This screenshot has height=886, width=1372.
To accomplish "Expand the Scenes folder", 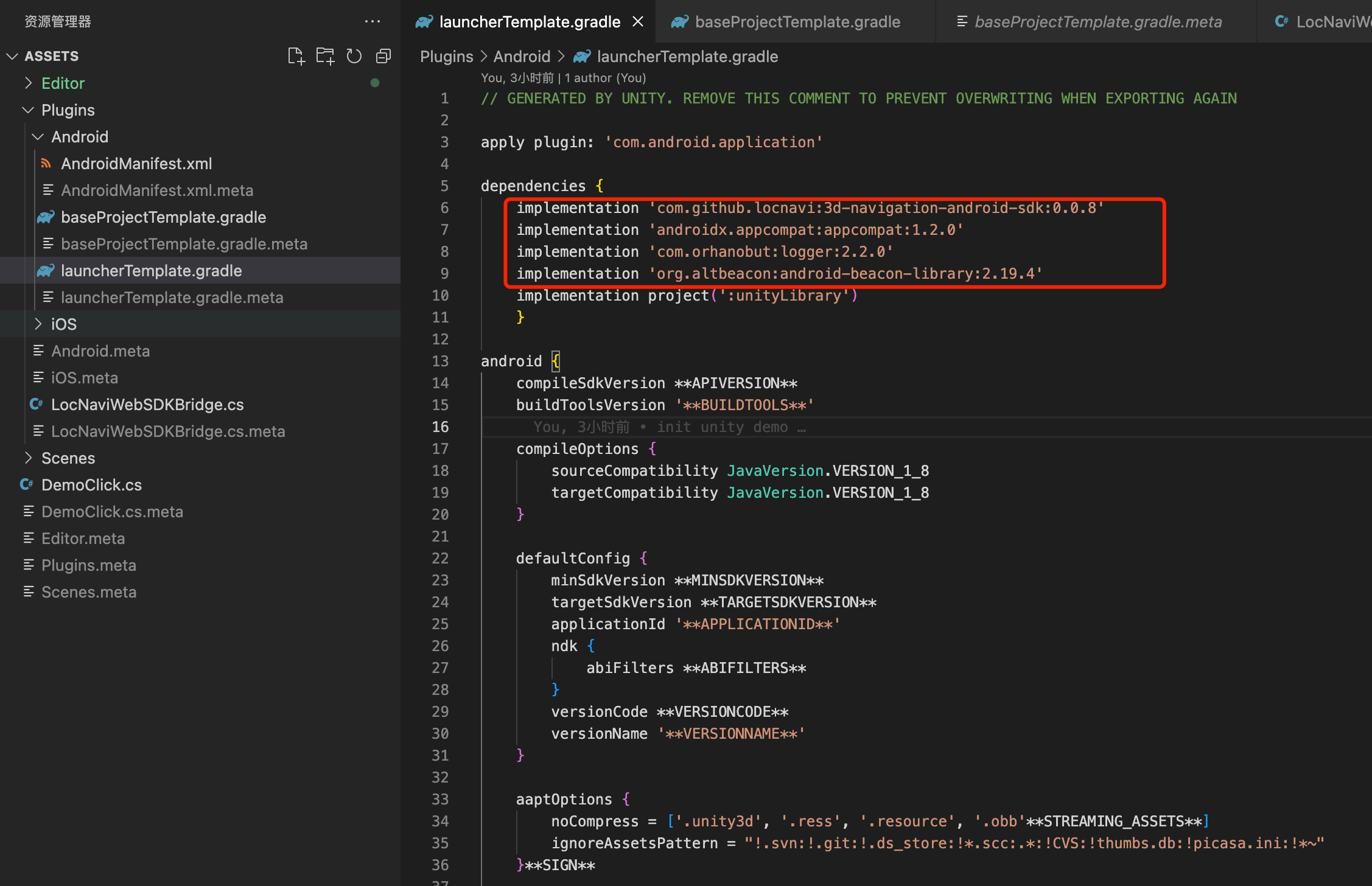I will click(28, 458).
